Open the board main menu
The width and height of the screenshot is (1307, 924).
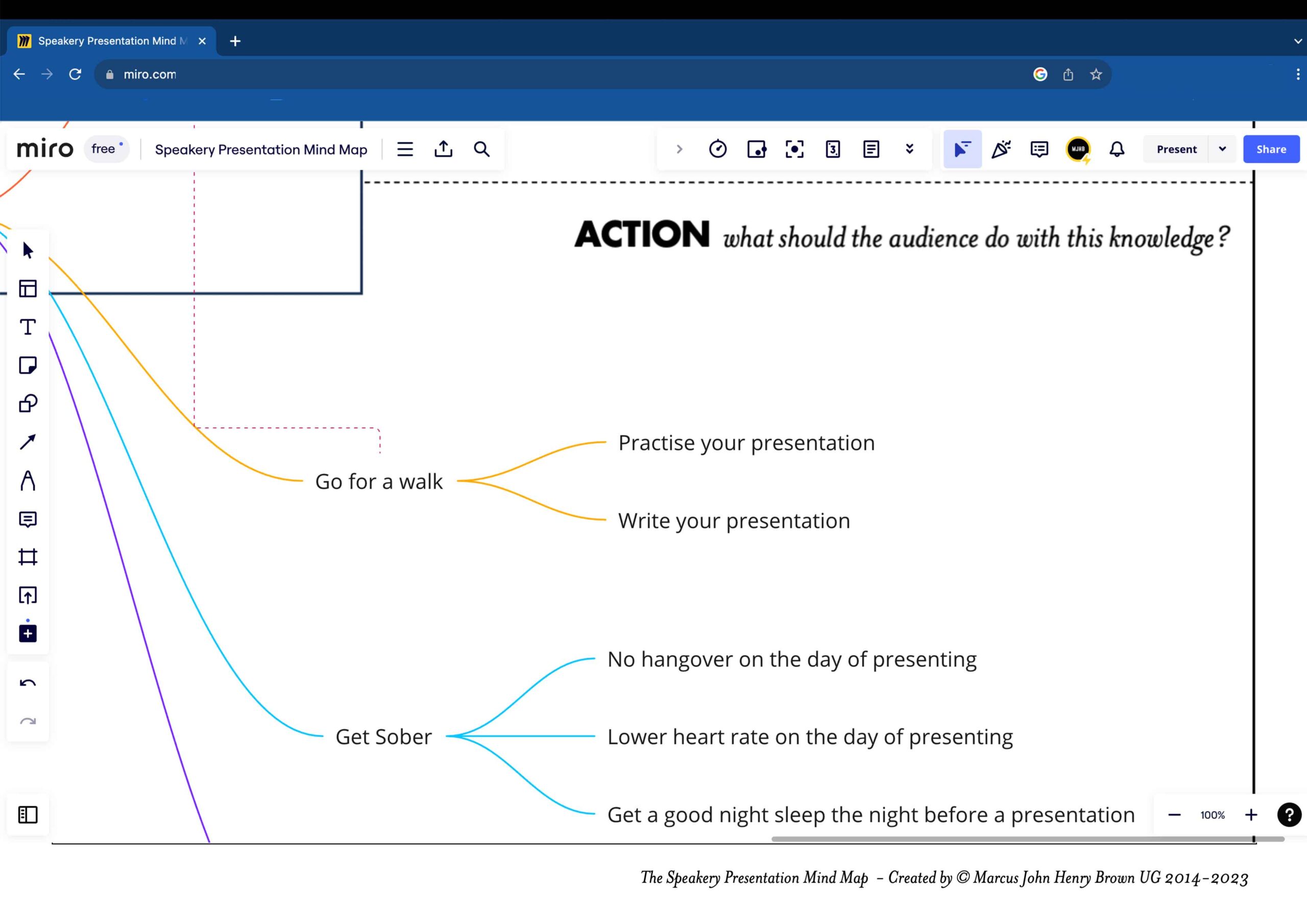(405, 149)
